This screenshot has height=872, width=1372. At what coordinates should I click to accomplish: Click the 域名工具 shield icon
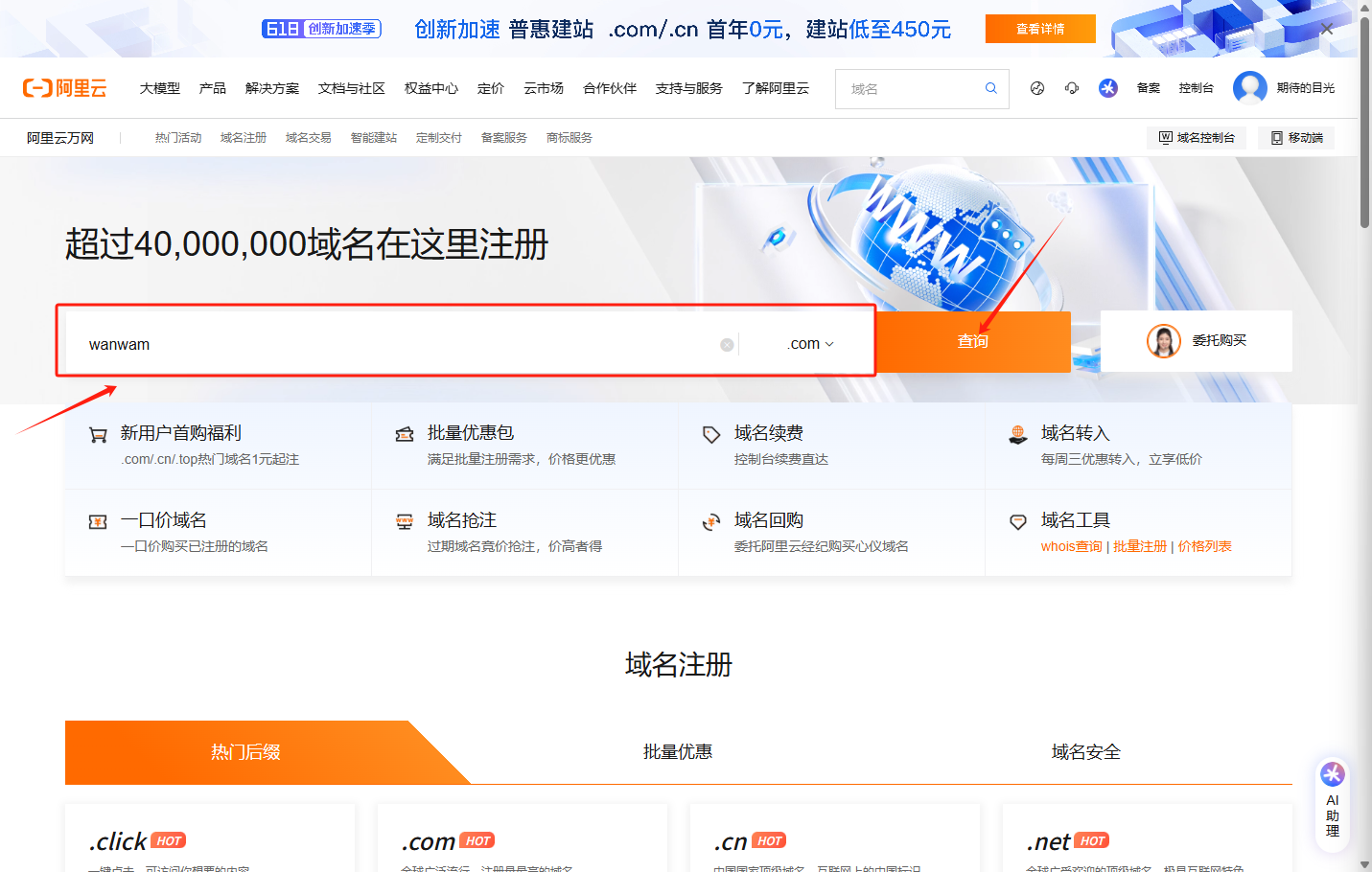pos(1018,522)
